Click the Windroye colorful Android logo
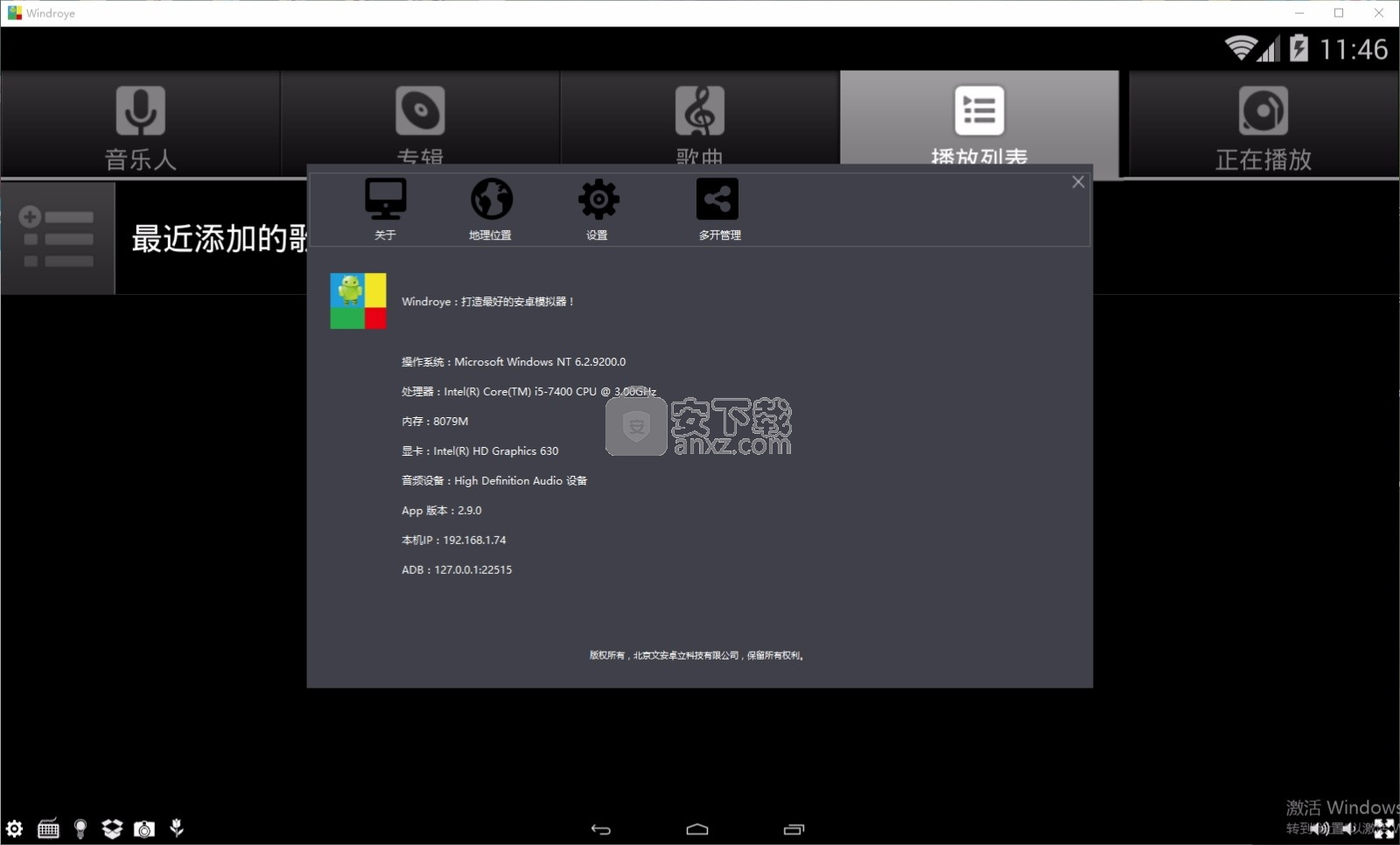 pyautogui.click(x=358, y=301)
